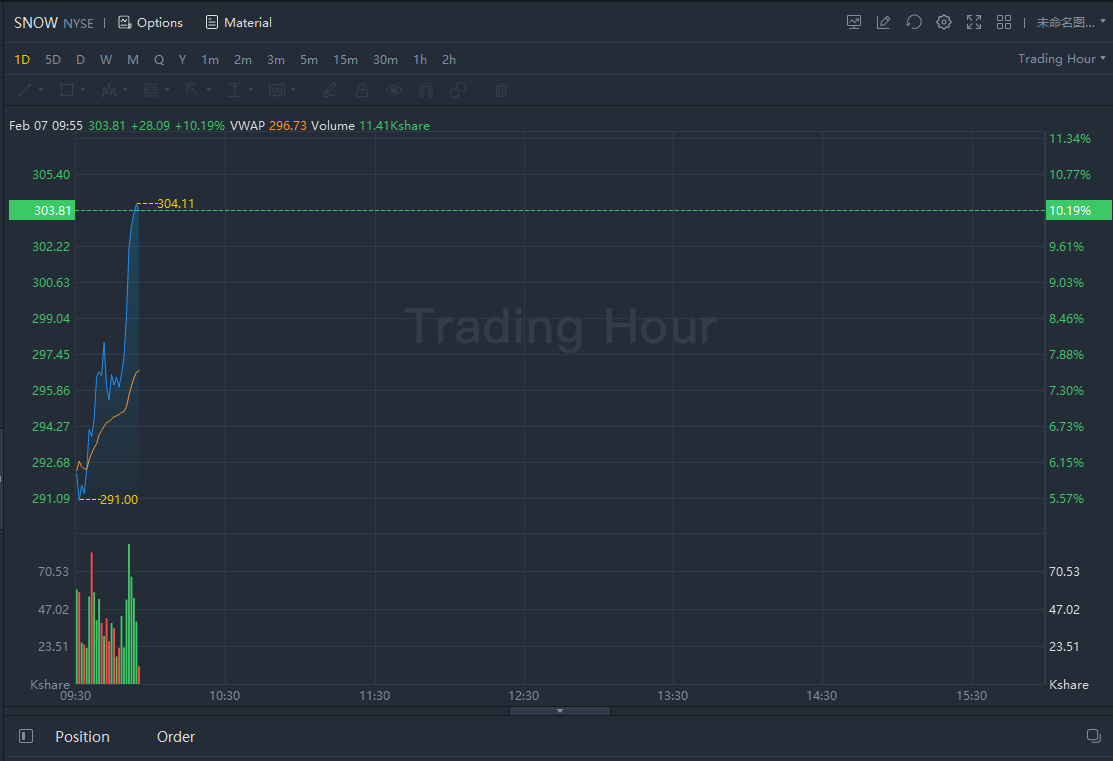
Task: Click the Material document icon
Action: 212,23
